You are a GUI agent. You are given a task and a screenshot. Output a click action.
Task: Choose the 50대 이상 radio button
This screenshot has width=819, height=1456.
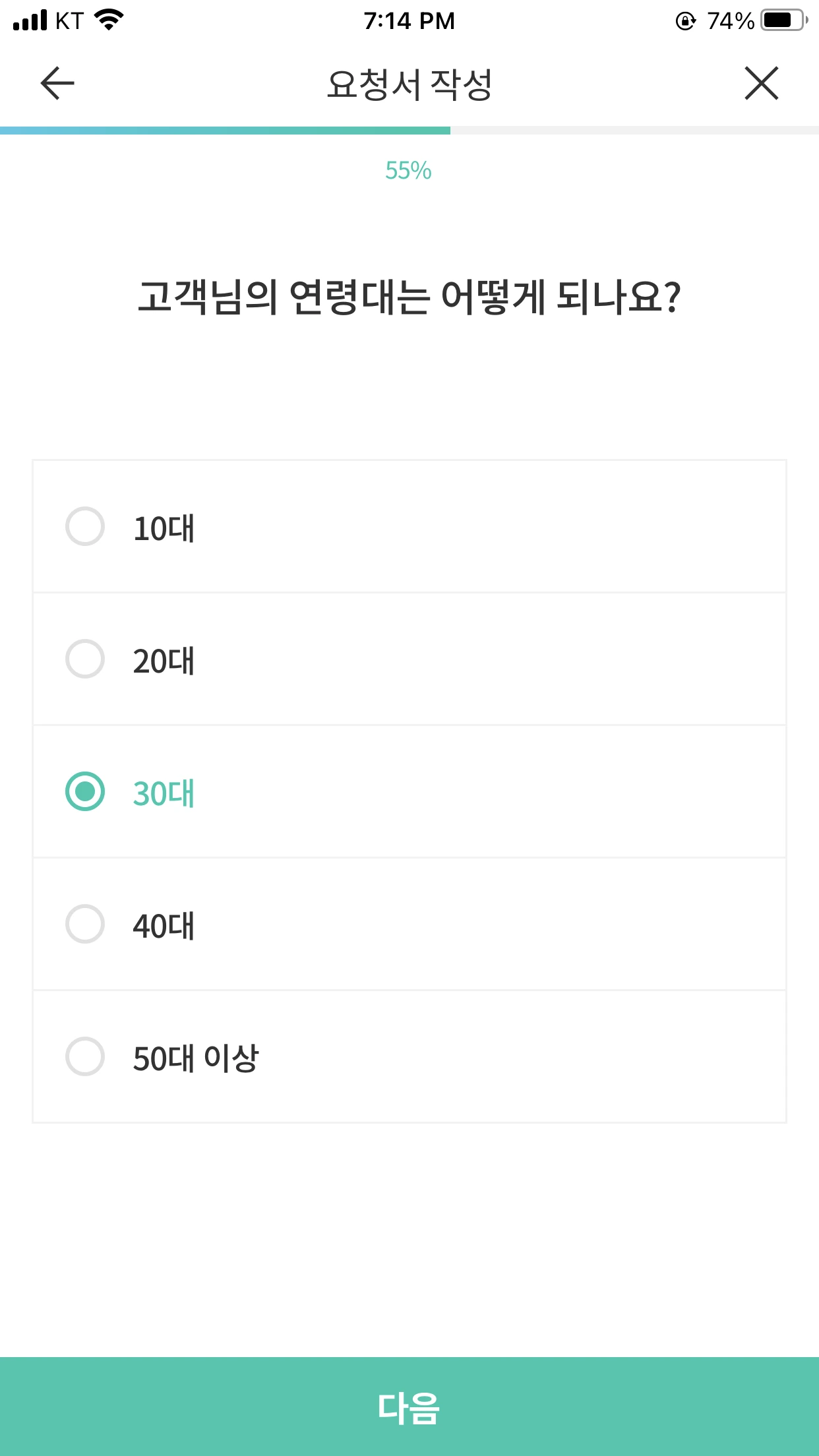85,1056
